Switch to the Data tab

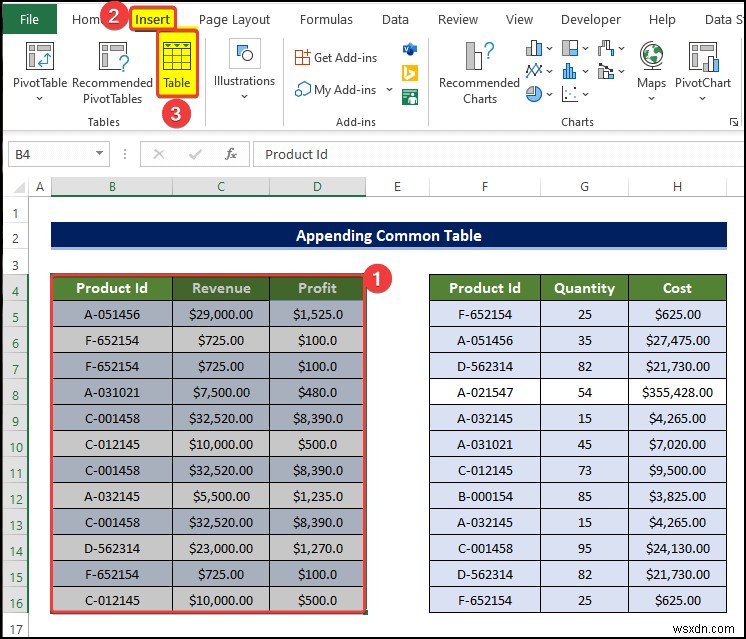click(x=395, y=20)
